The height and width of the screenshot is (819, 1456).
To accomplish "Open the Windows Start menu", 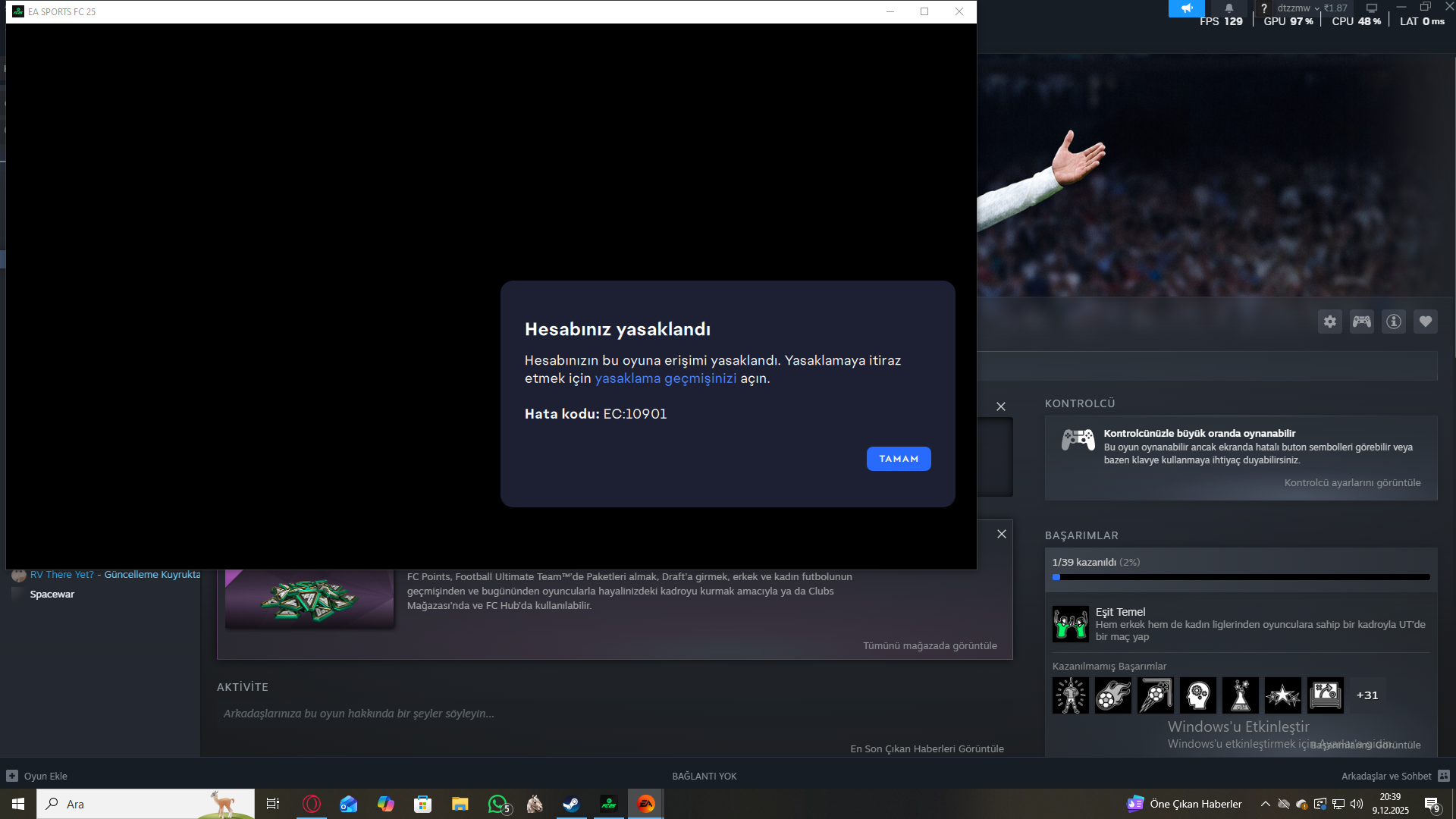I will click(18, 804).
